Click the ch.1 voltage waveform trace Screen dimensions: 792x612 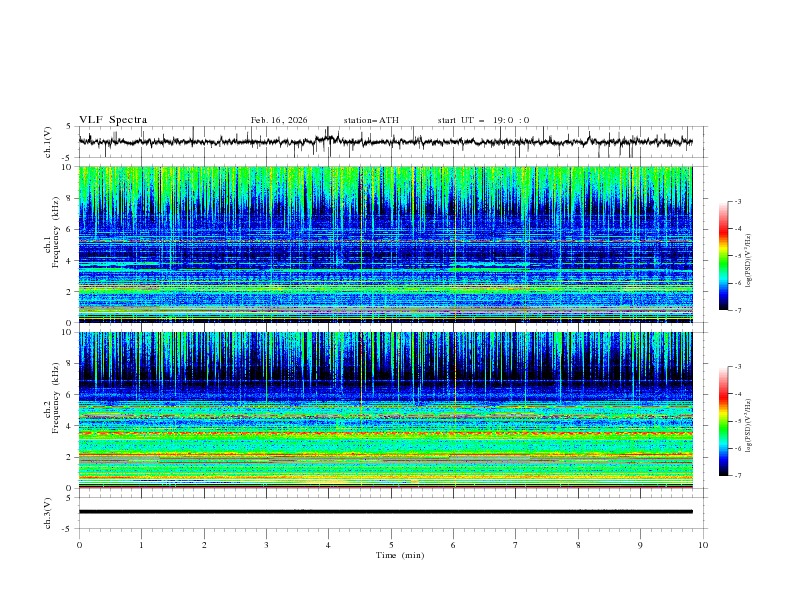tap(385, 141)
